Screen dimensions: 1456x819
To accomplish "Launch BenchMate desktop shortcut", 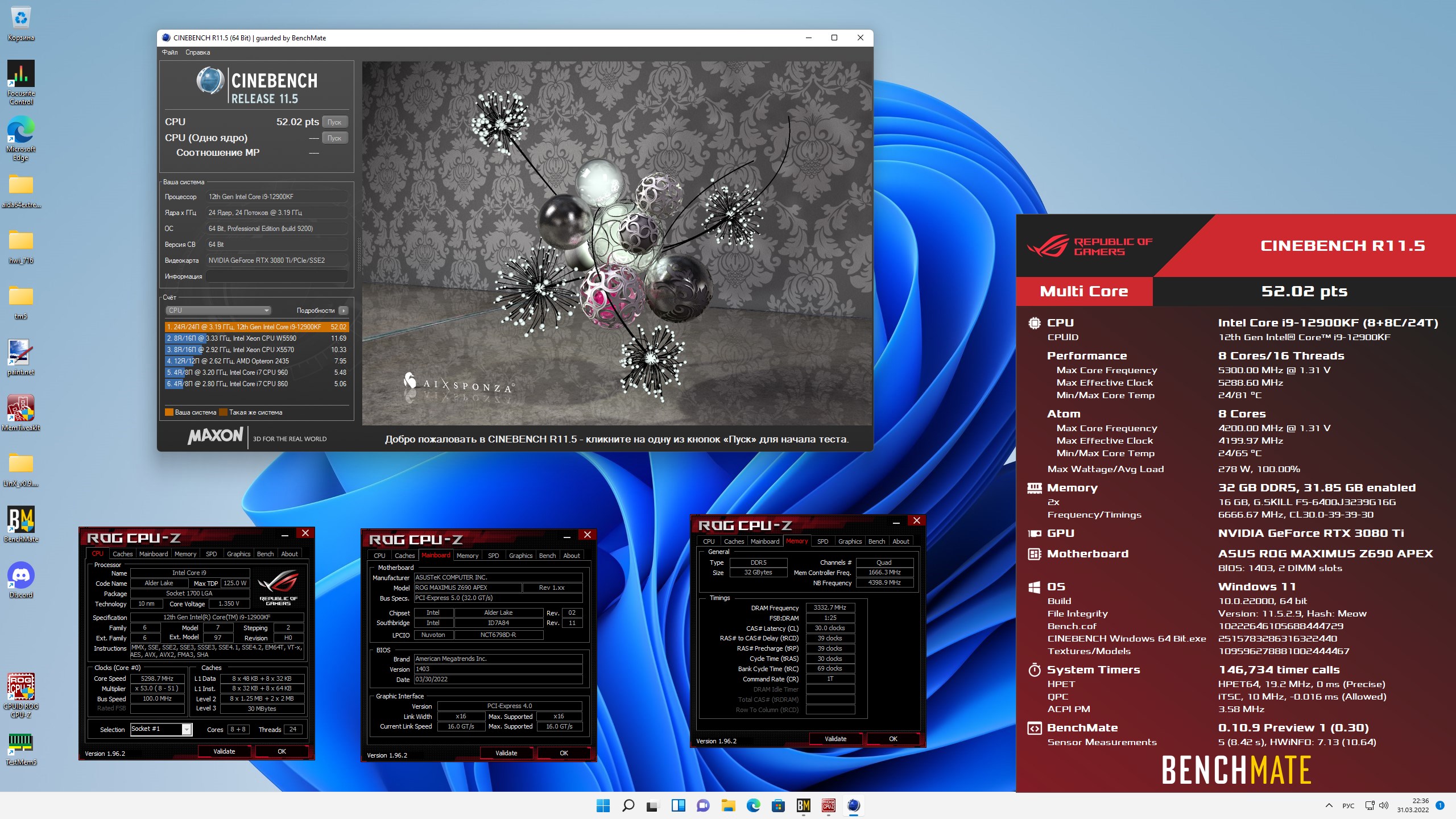I will click(21, 524).
